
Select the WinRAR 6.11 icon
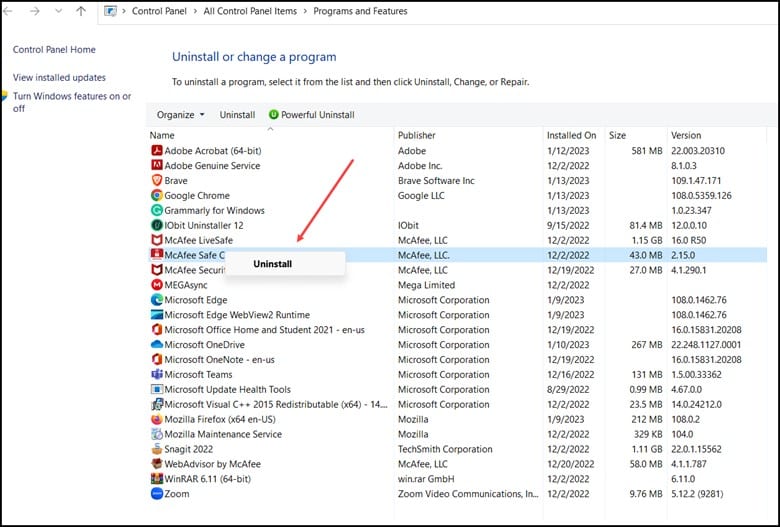[157, 479]
